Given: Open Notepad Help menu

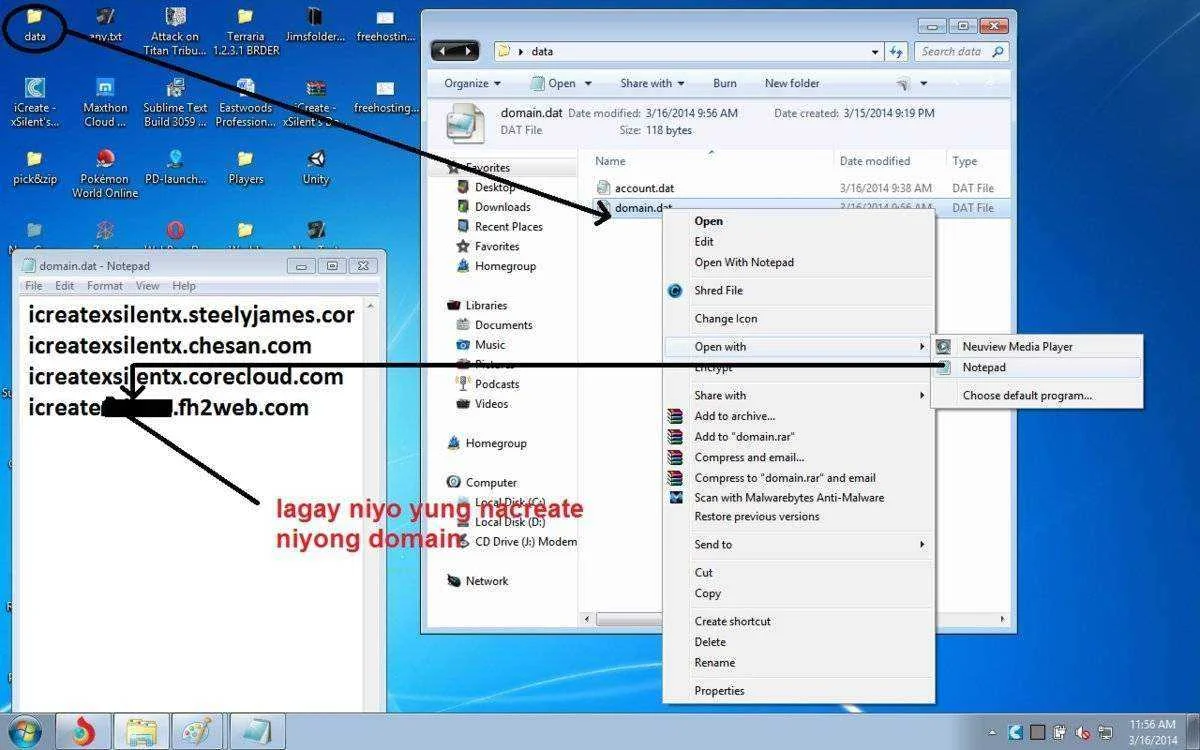Looking at the screenshot, I should coord(184,286).
